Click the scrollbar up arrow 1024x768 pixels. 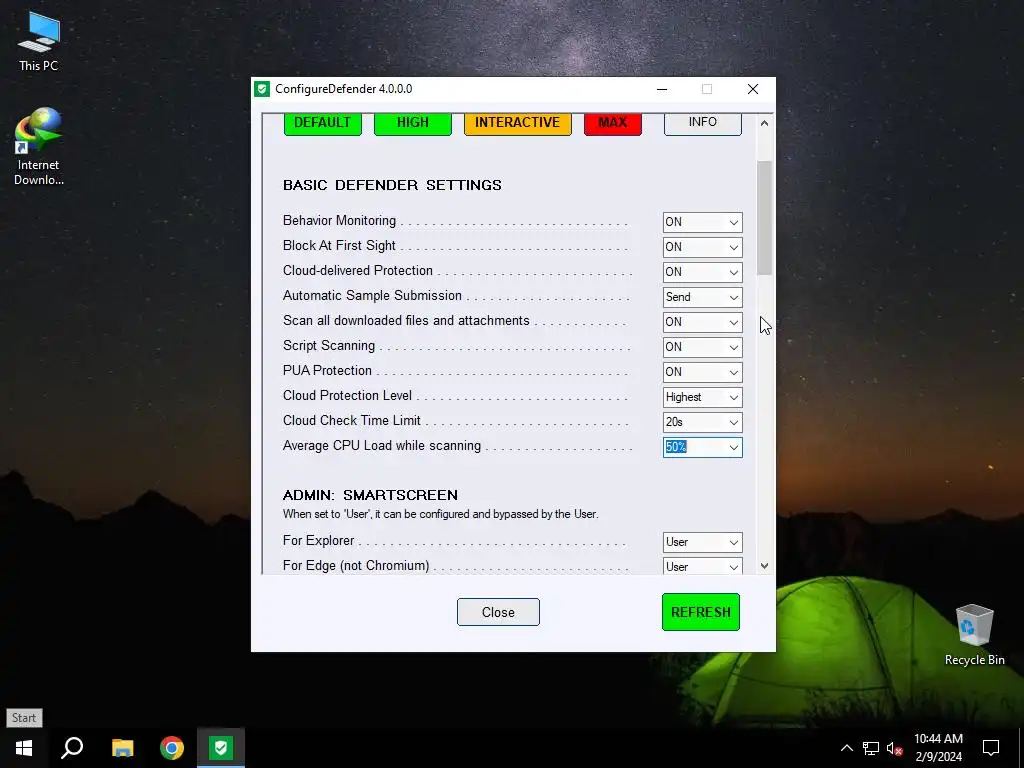(765, 123)
